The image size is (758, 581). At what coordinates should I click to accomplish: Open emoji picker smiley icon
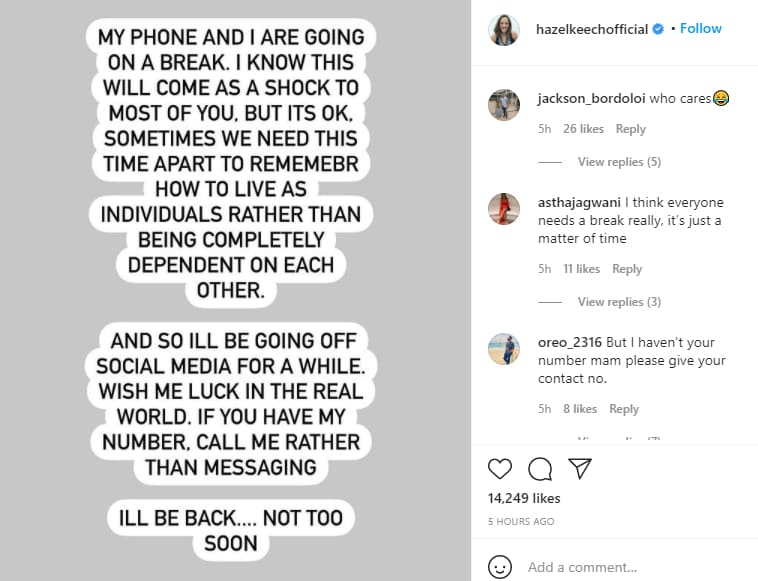[x=499, y=566]
